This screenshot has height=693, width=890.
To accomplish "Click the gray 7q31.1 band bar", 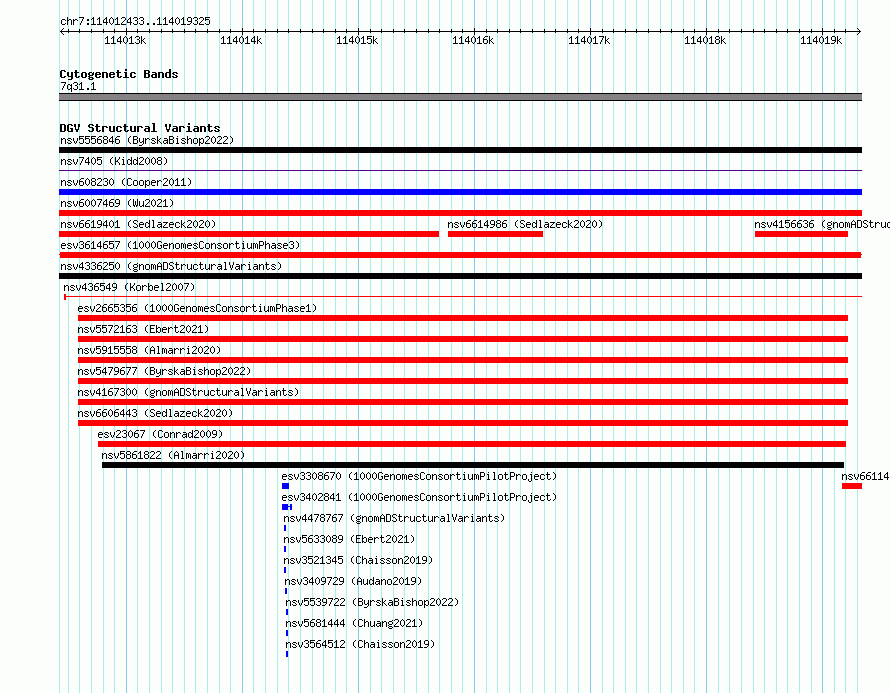I will click(x=460, y=97).
